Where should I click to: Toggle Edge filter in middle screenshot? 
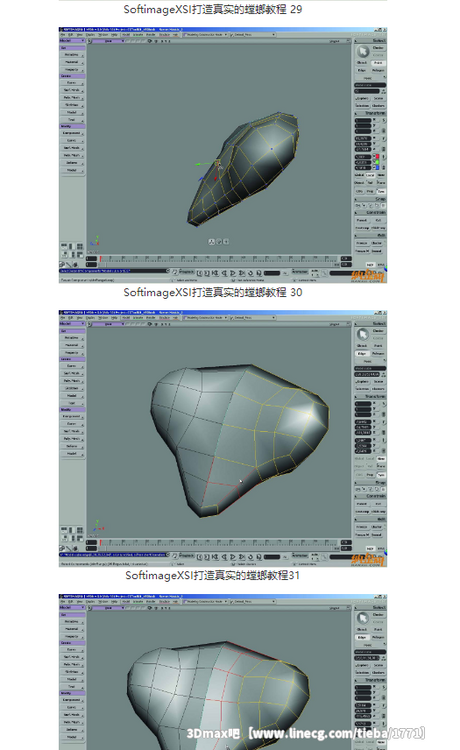point(362,353)
